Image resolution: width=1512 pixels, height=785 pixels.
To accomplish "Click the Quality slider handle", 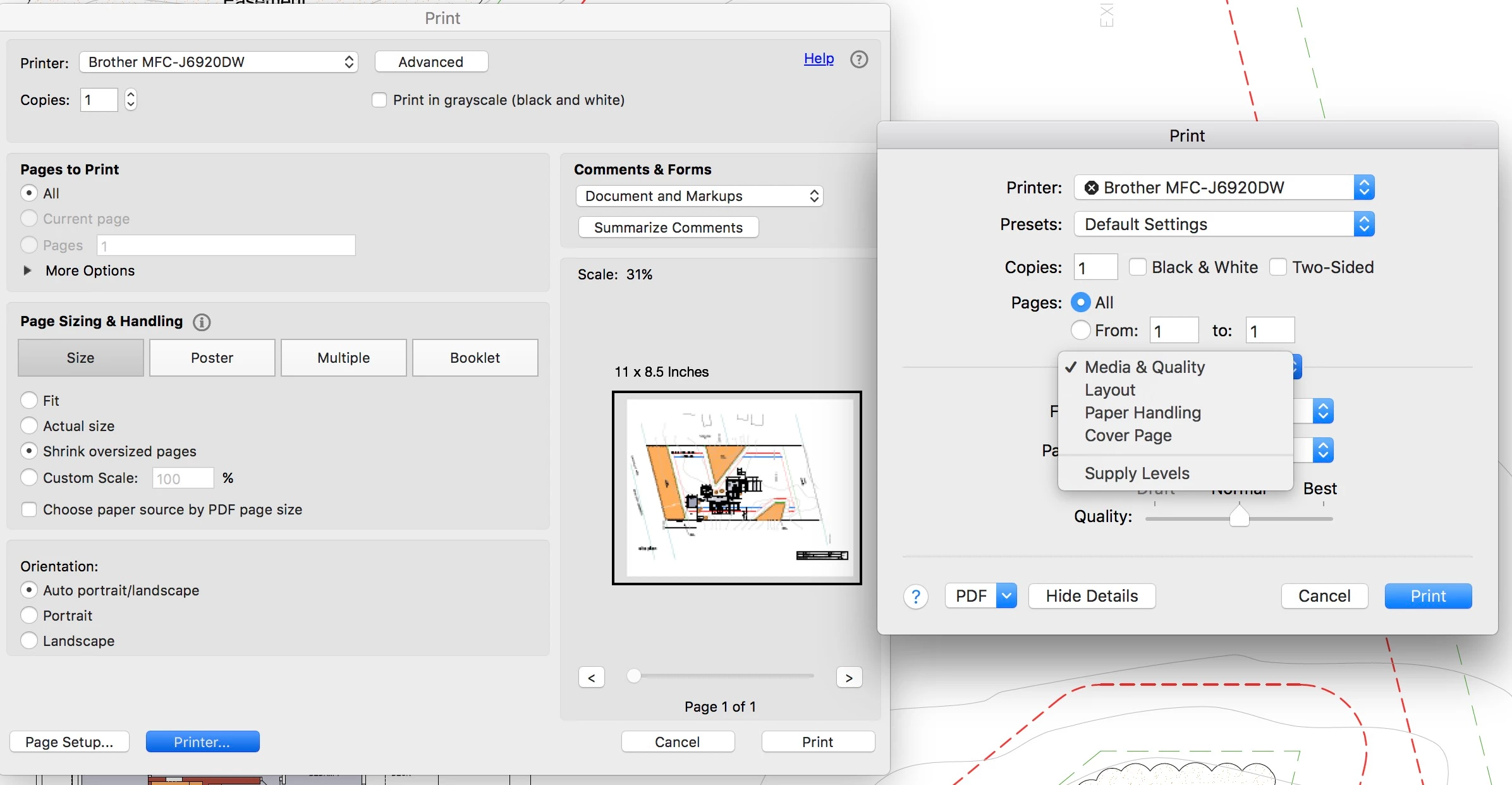I will click(x=1239, y=516).
